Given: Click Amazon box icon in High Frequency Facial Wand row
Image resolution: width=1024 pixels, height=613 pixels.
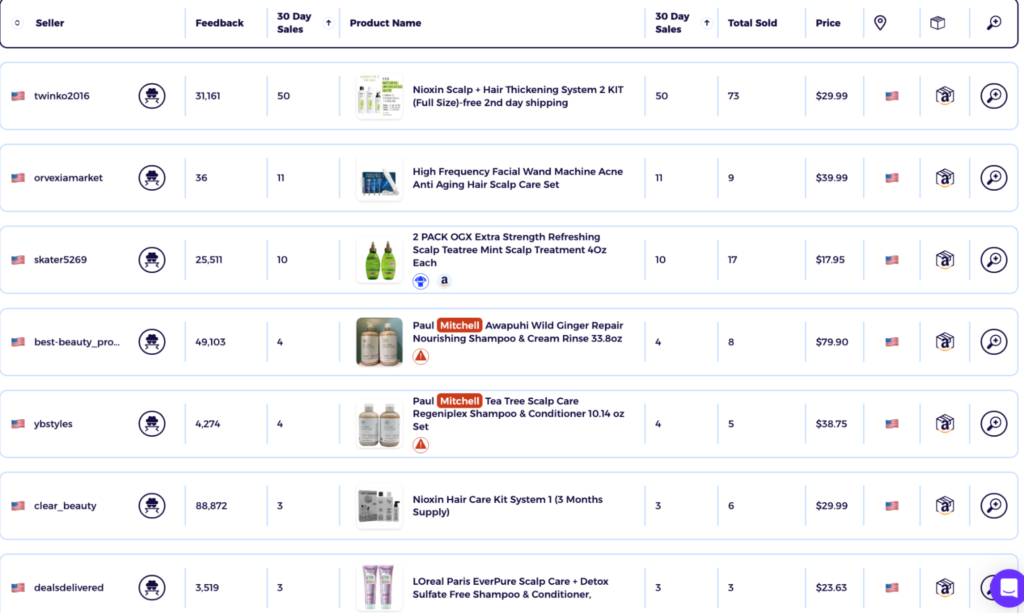Looking at the screenshot, I should 944,178.
